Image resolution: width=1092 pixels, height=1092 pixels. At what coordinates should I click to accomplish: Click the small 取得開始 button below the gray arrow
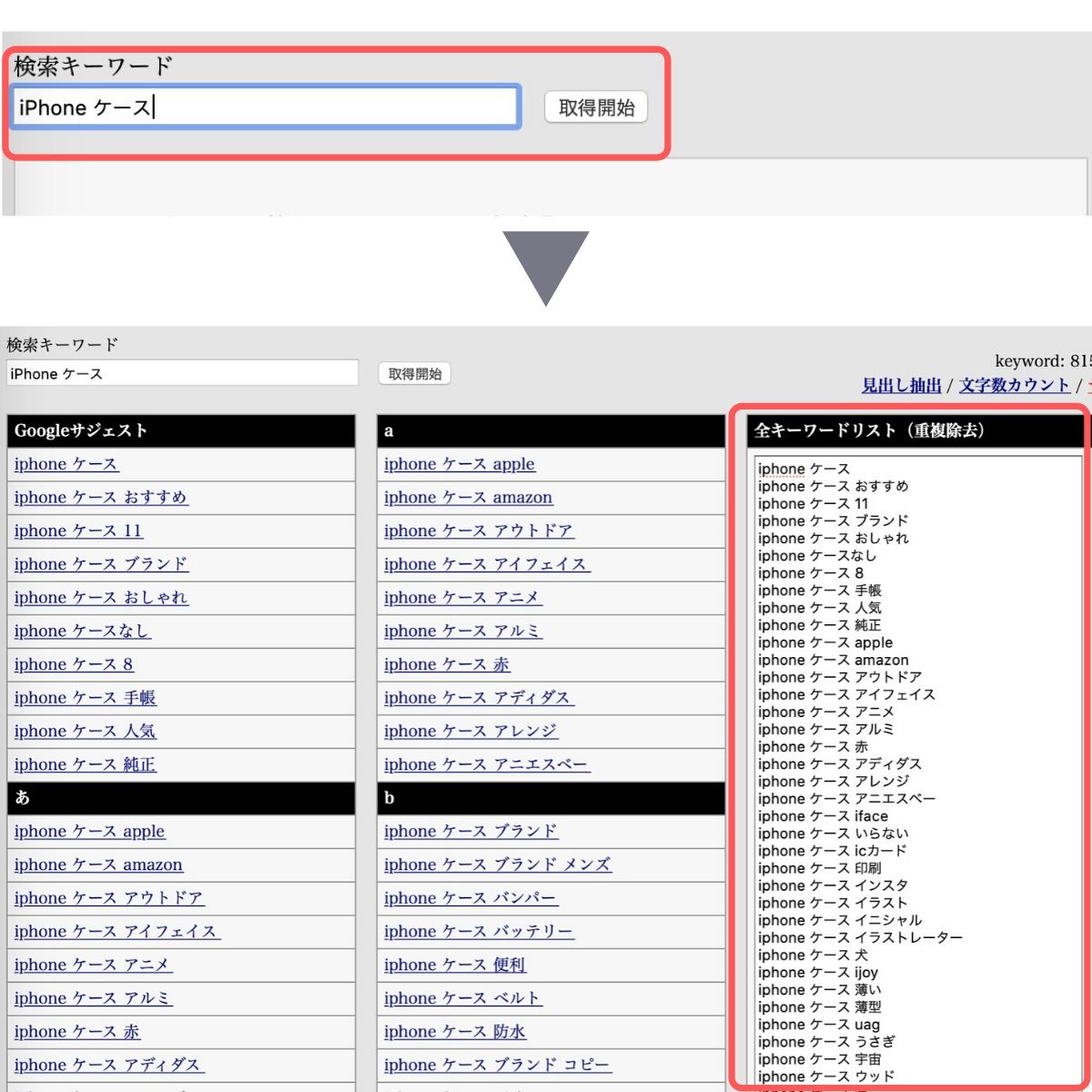(415, 374)
